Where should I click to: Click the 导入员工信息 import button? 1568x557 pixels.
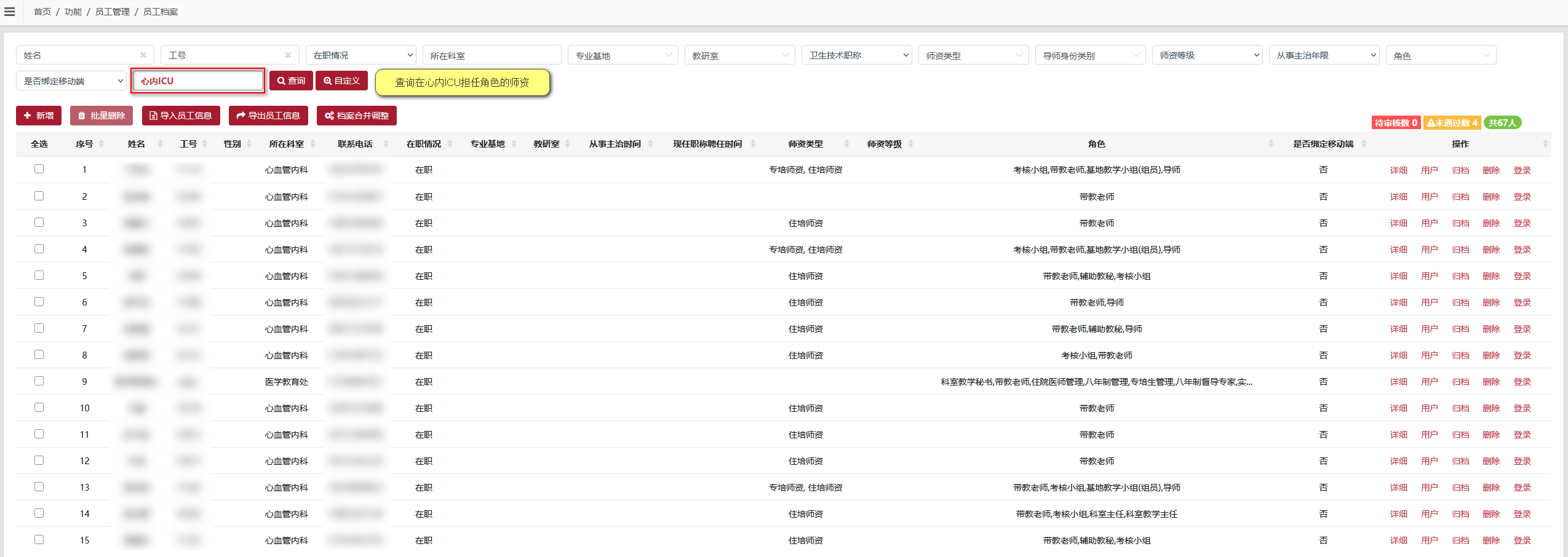pyautogui.click(x=181, y=116)
